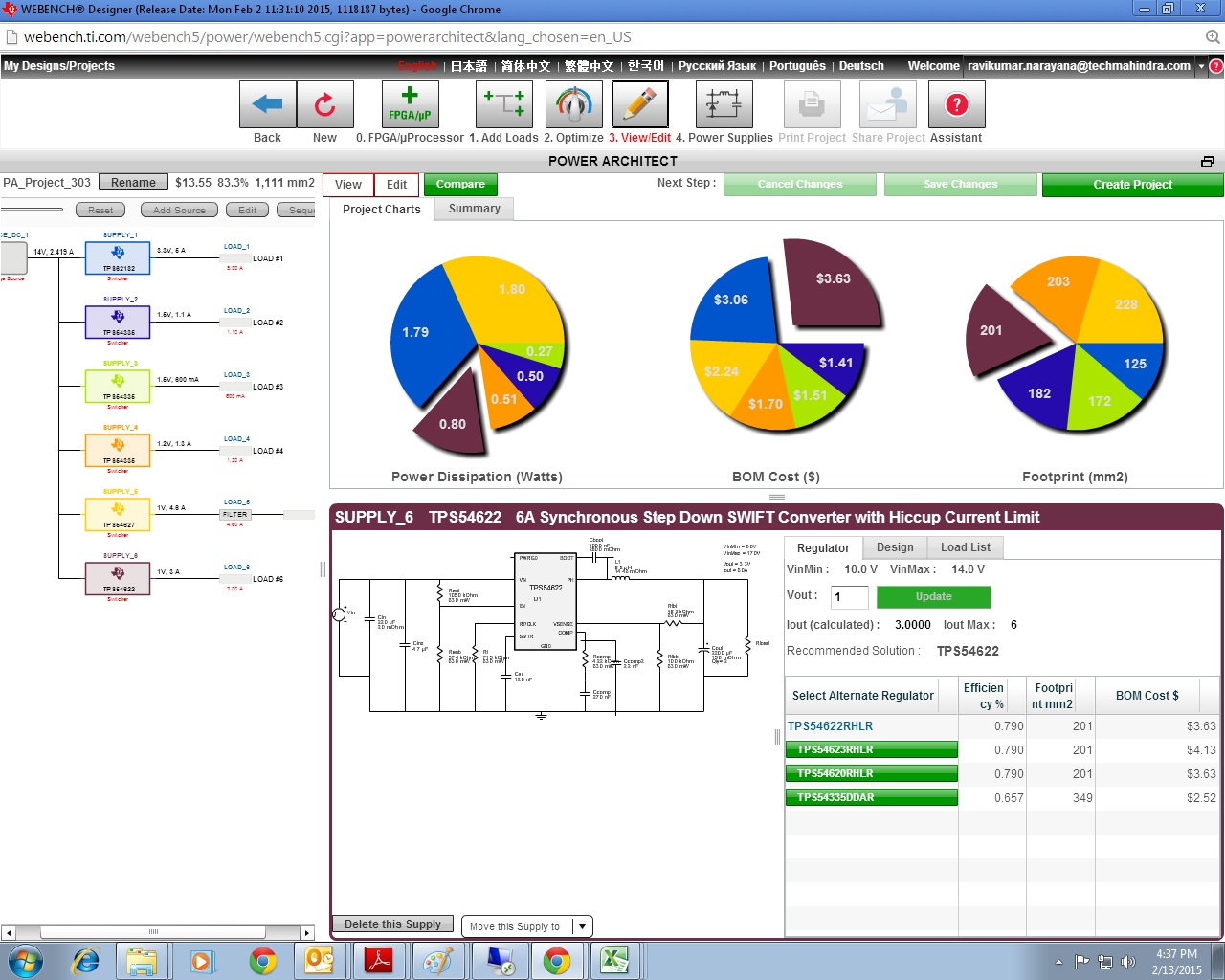Click the FILTER block on LOAD_5
Image resolution: width=1225 pixels, height=980 pixels.
[235, 515]
